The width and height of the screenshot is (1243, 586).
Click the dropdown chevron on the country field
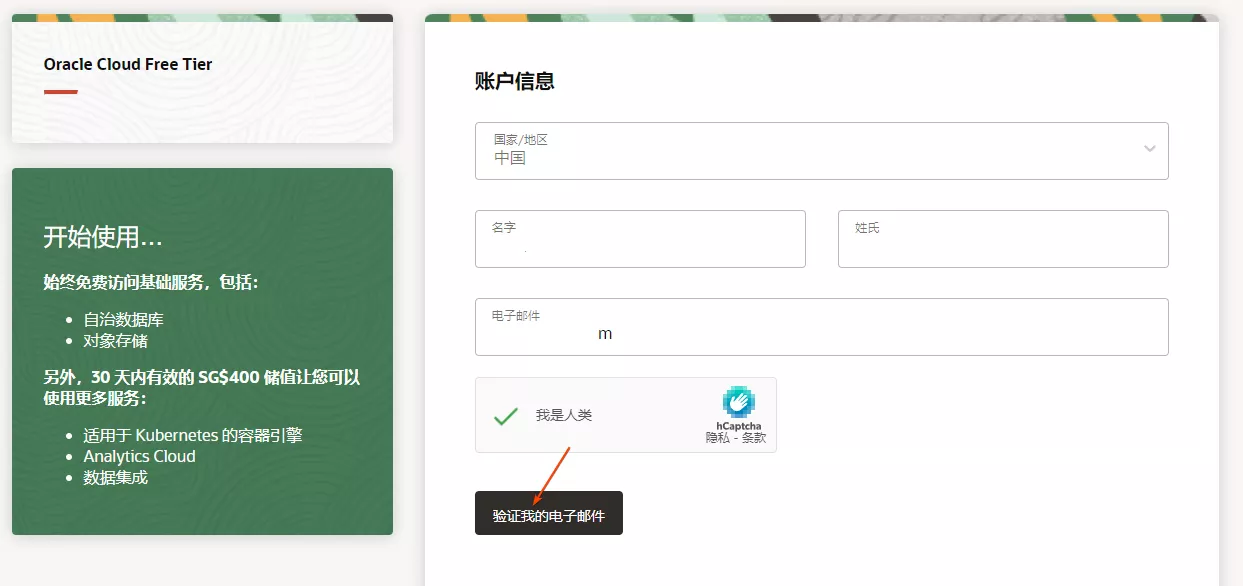1148,150
